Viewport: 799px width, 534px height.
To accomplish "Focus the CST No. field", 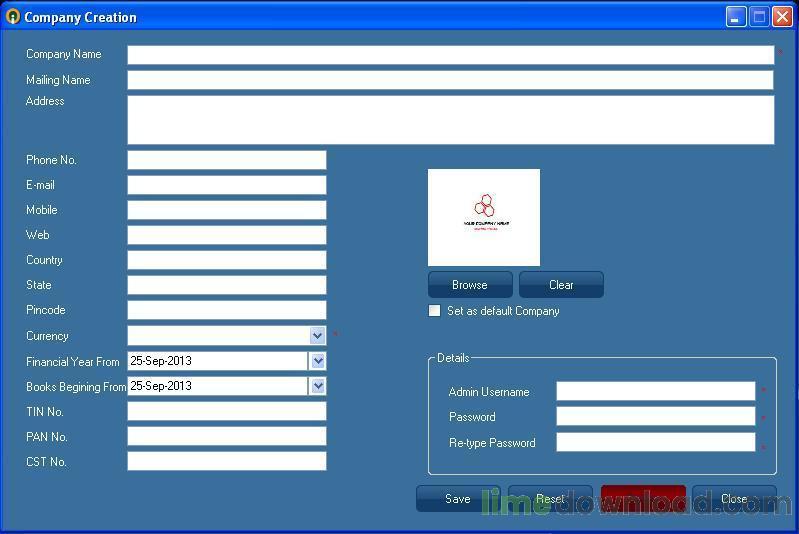I will (x=227, y=461).
